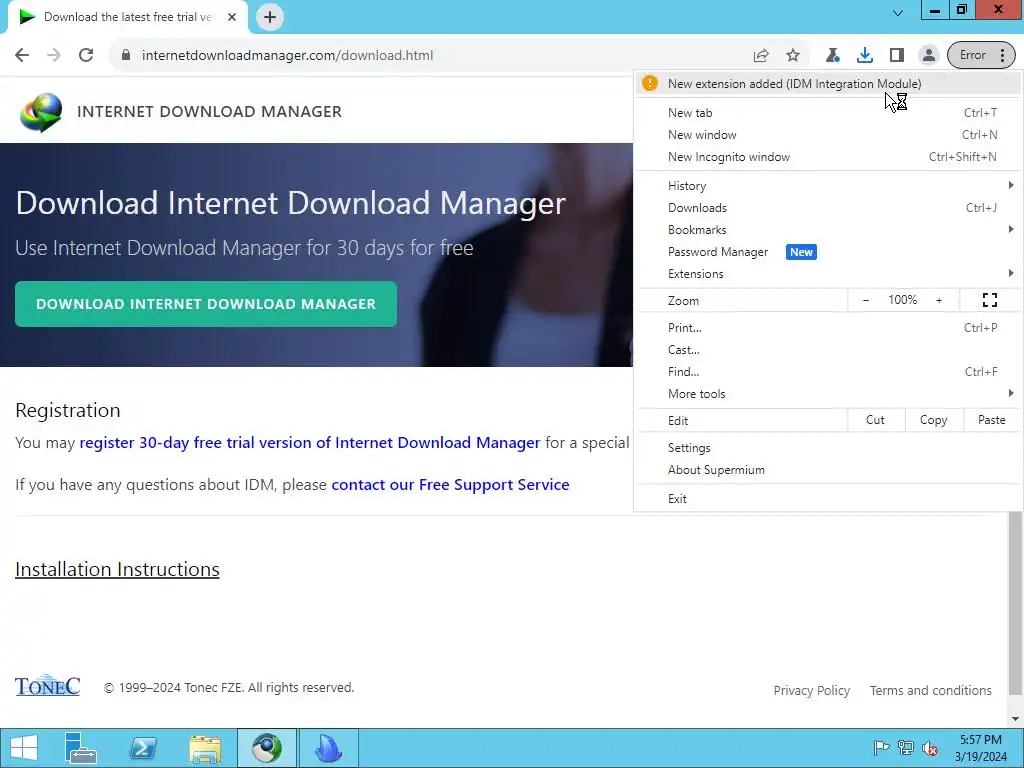The image size is (1024, 768).
Task: Click Paste in the Edit row
Action: pos(991,420)
